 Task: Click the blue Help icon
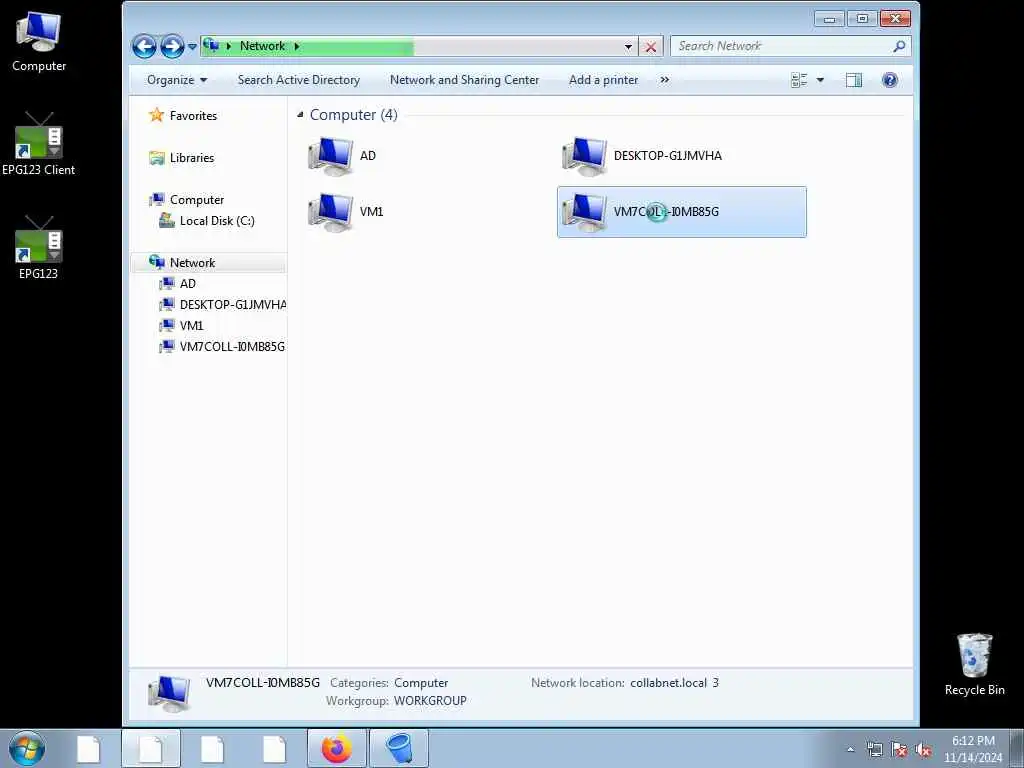889,80
